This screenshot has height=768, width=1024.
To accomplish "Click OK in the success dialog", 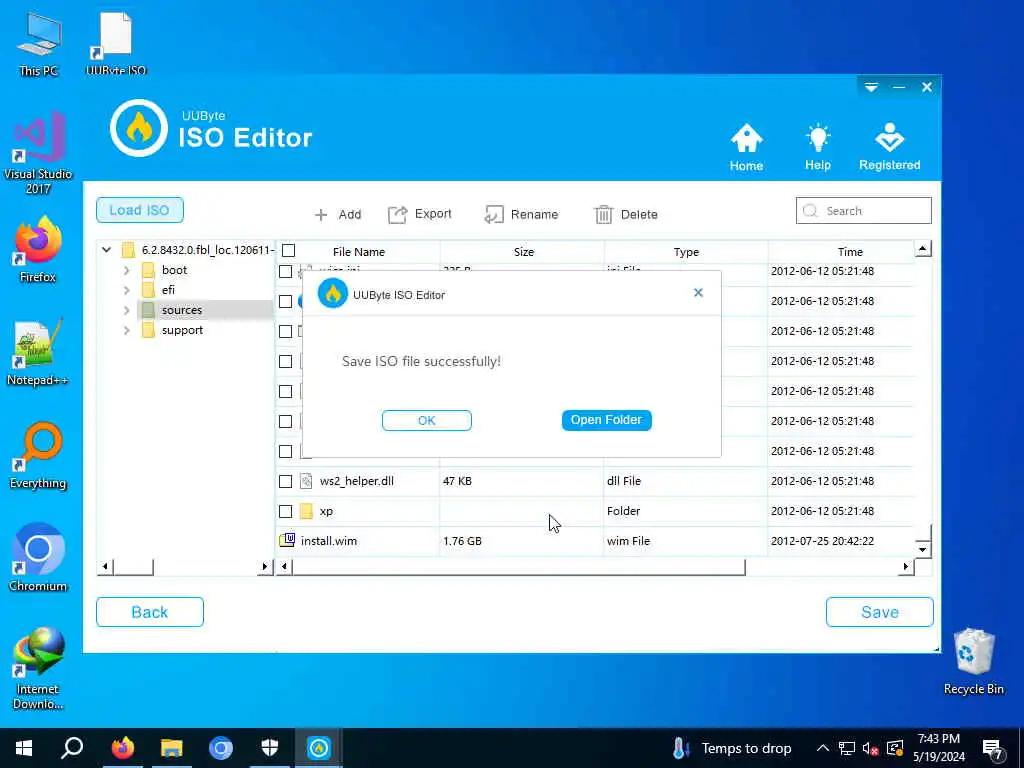I will coord(426,421).
